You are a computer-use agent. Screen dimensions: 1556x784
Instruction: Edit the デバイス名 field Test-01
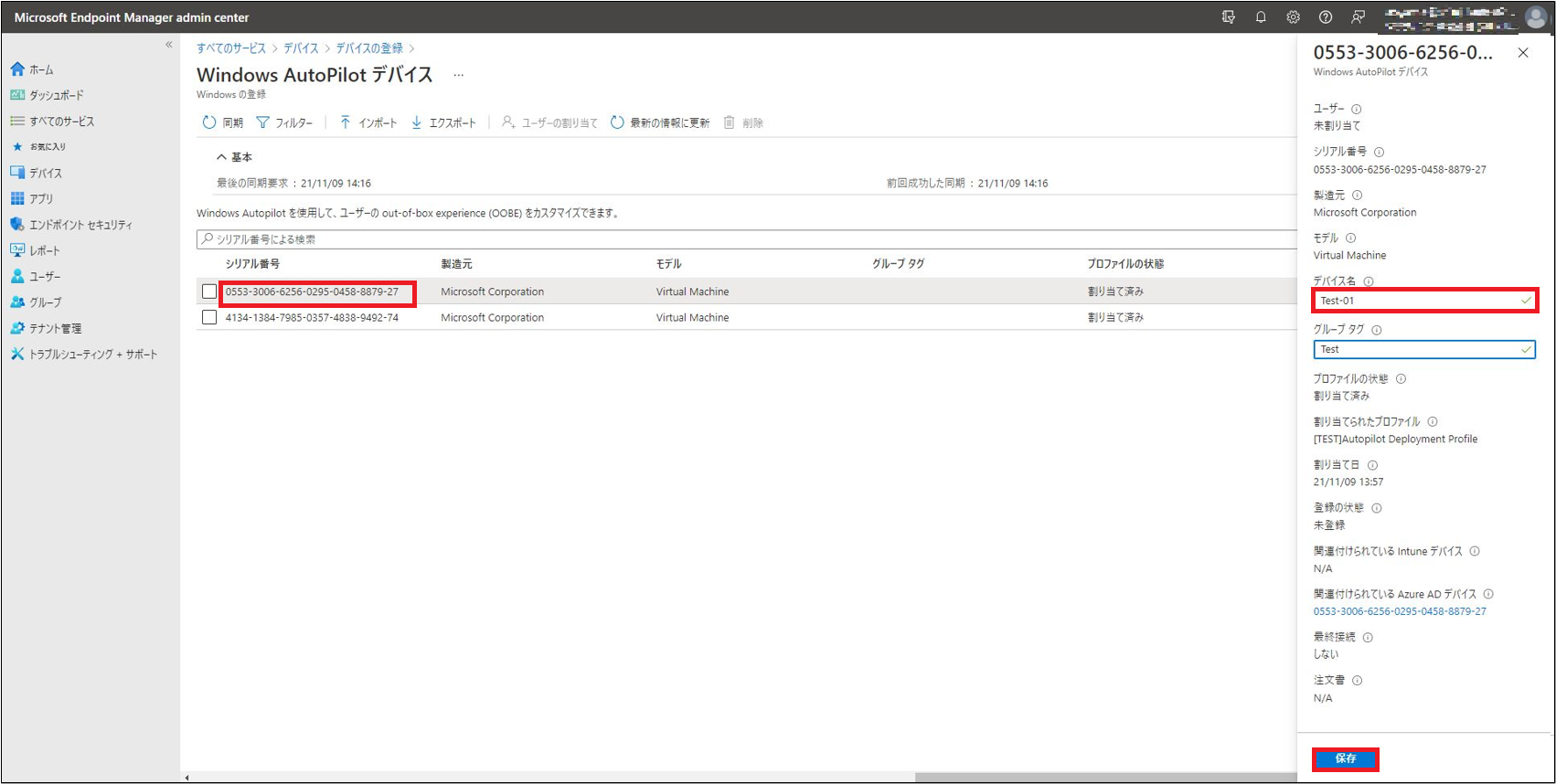(x=1424, y=301)
